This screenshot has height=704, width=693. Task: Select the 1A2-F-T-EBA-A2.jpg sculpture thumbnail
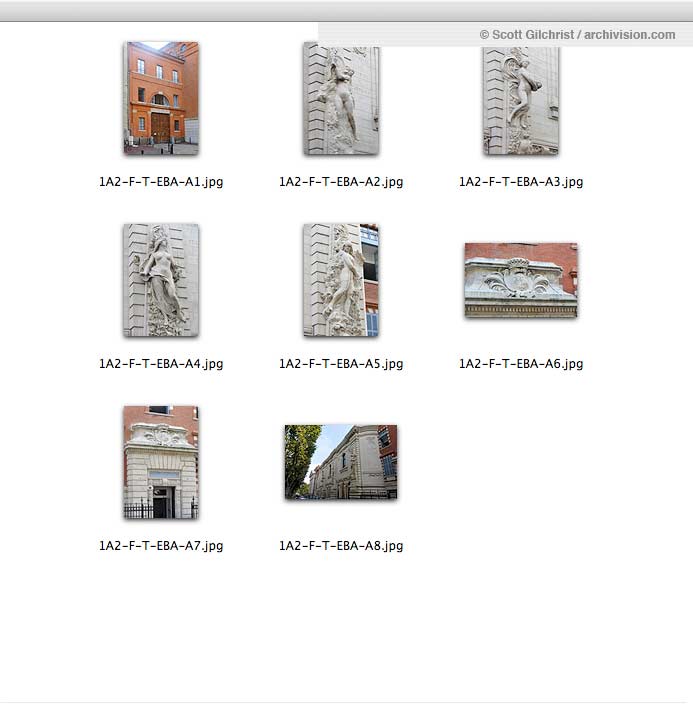(x=341, y=98)
